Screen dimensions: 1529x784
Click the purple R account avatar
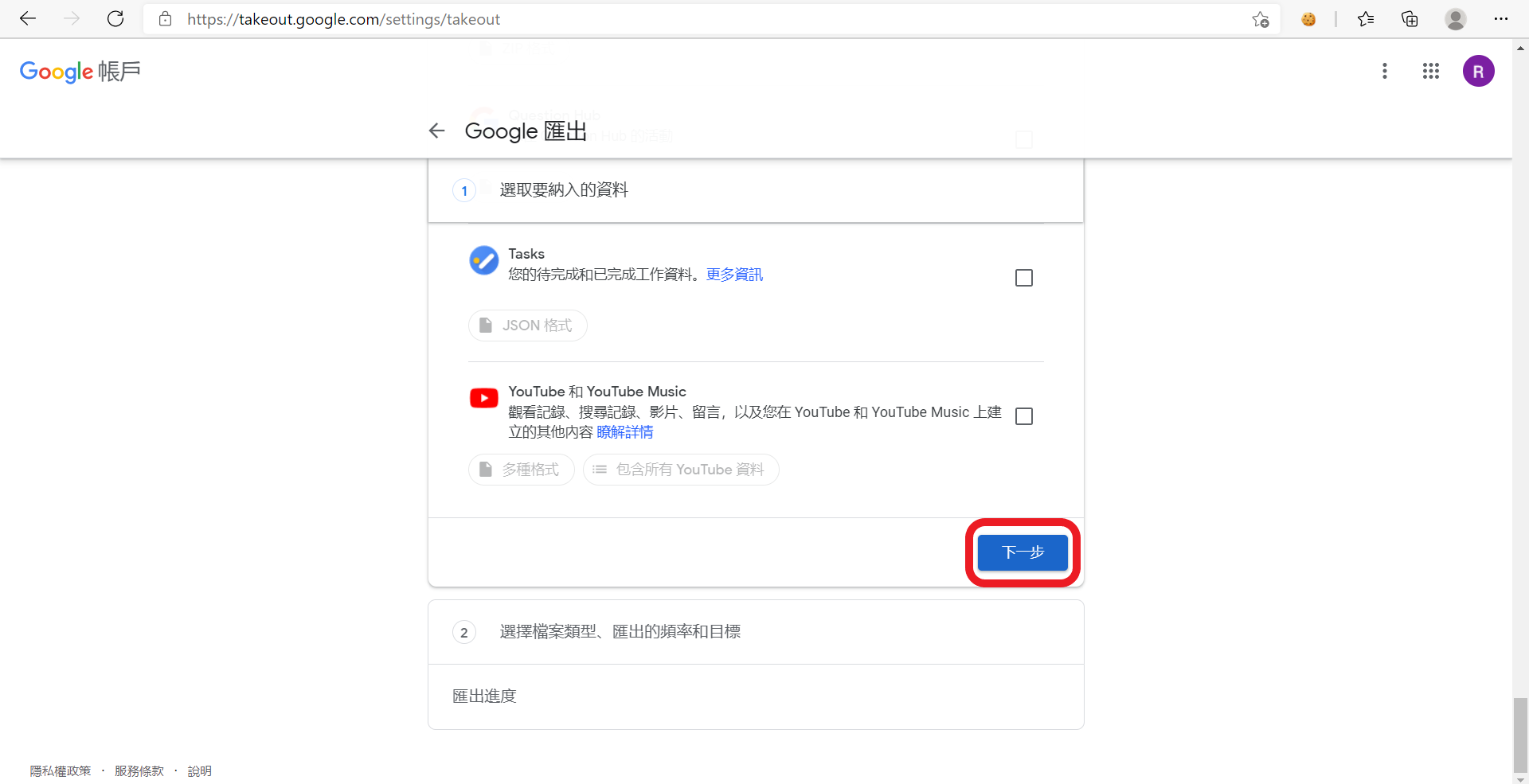(x=1479, y=71)
